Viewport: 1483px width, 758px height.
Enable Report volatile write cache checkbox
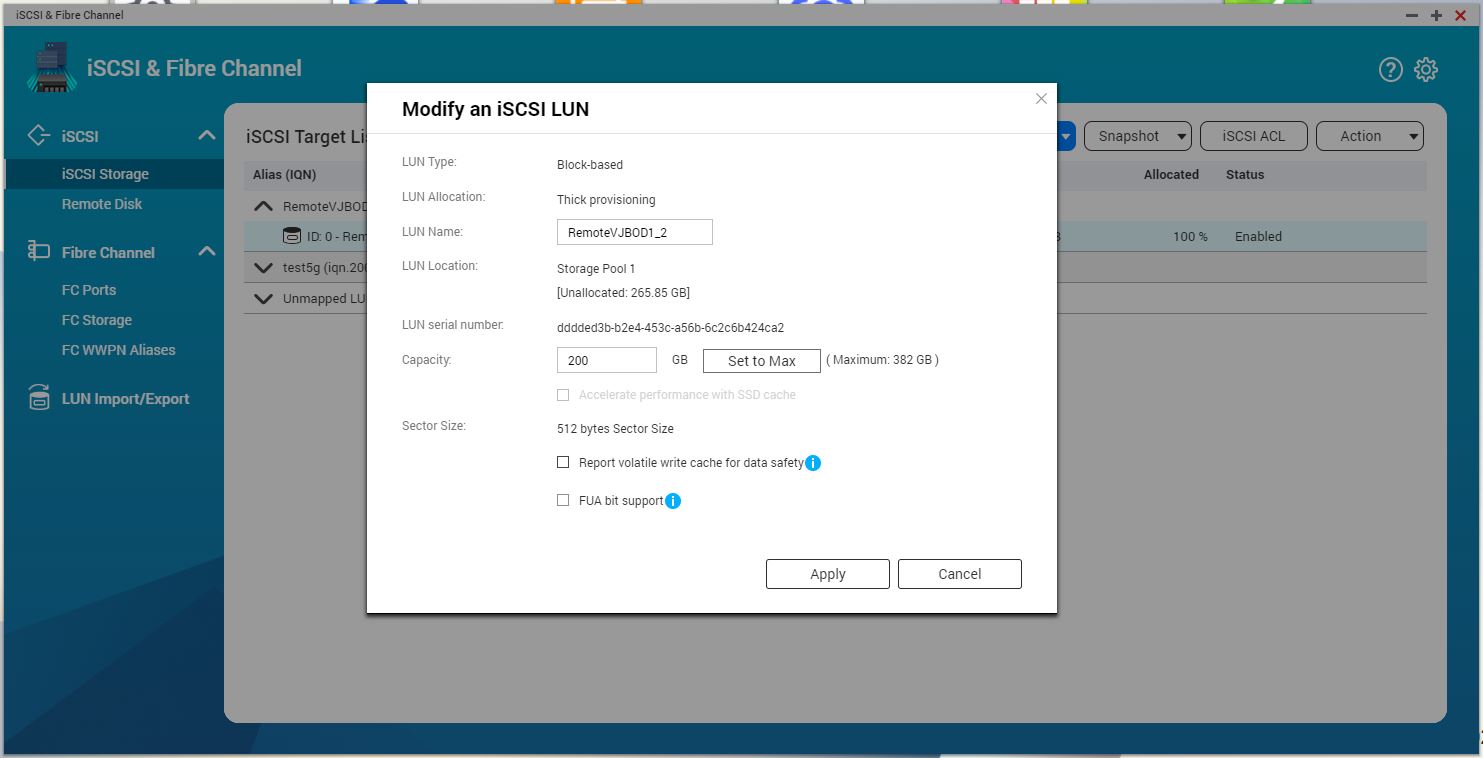[x=563, y=463]
